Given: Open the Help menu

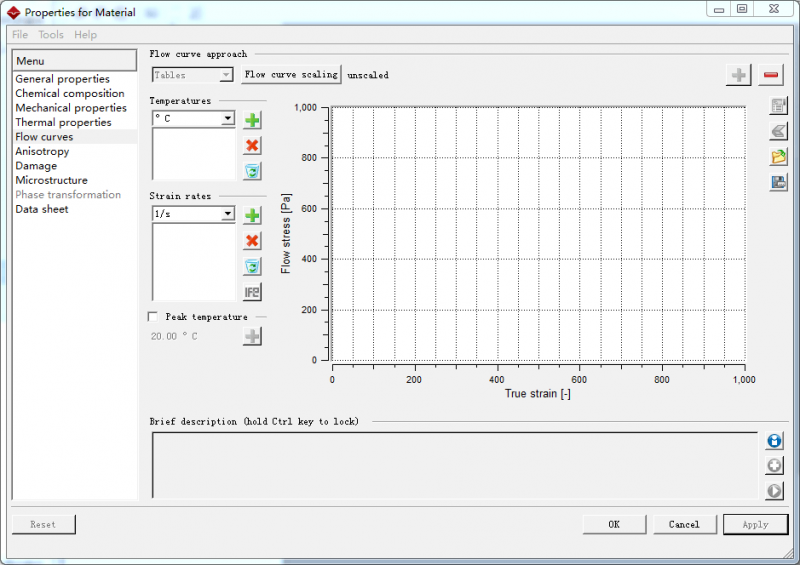Looking at the screenshot, I should pyautogui.click(x=85, y=35).
